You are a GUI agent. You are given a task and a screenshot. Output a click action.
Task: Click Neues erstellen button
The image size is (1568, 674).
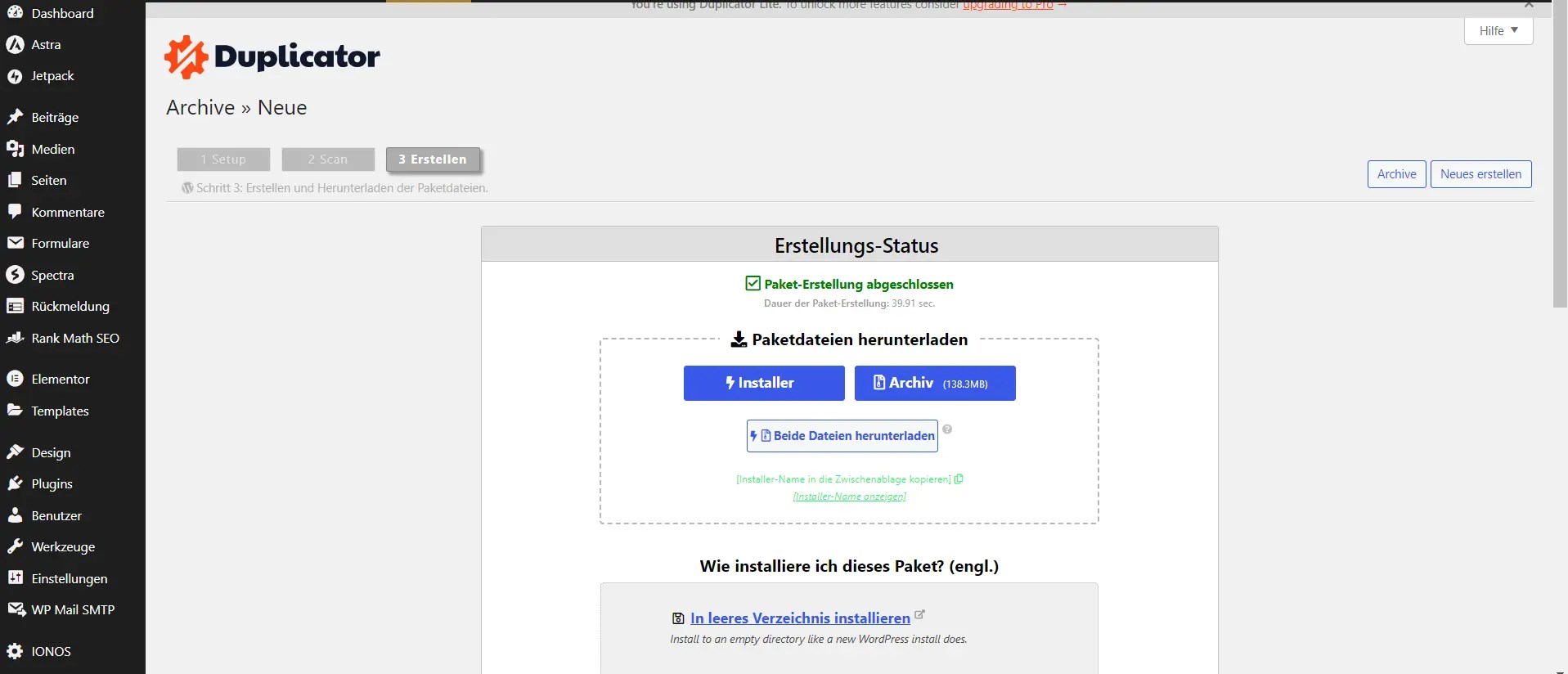pos(1481,174)
